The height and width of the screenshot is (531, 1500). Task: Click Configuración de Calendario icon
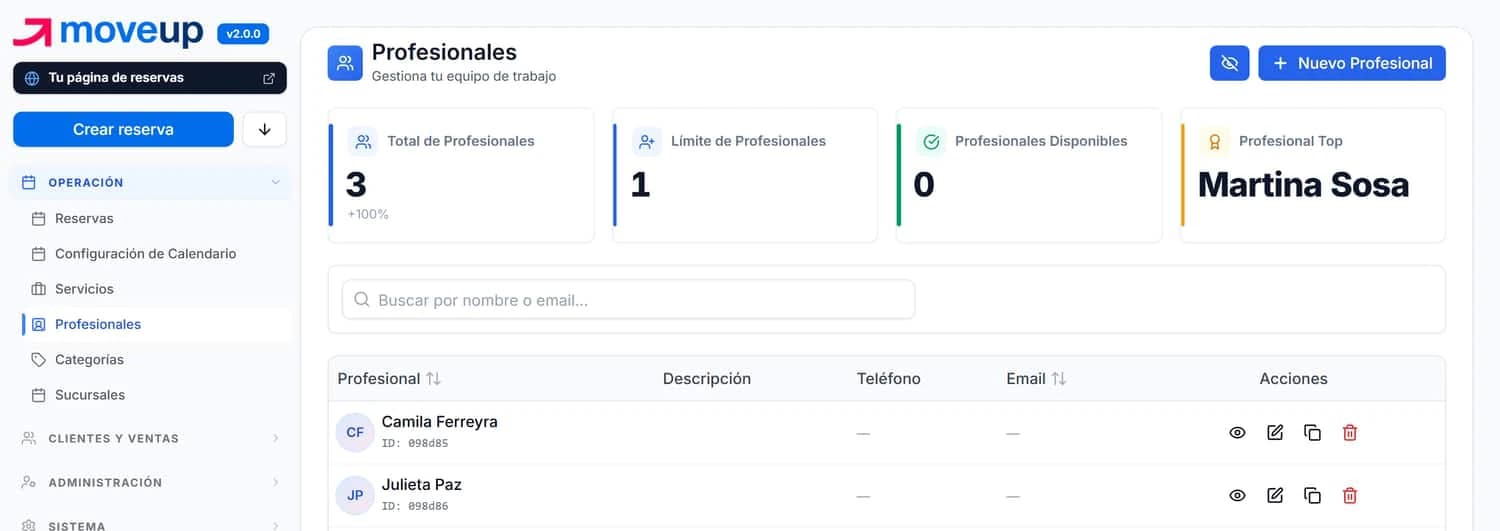pyautogui.click(x=39, y=254)
